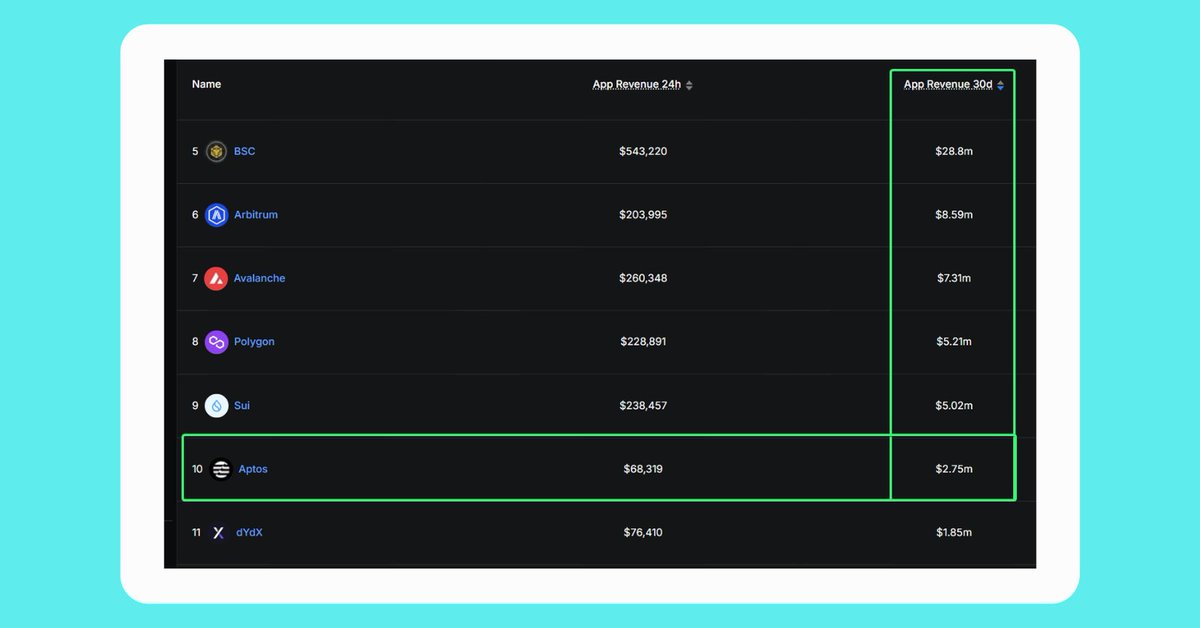The width and height of the screenshot is (1200, 628).
Task: Click the Avalanche red logo icon
Action: pyautogui.click(x=216, y=279)
